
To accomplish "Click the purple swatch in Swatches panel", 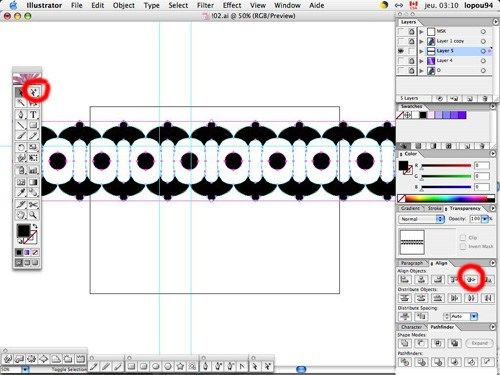I will point(462,115).
